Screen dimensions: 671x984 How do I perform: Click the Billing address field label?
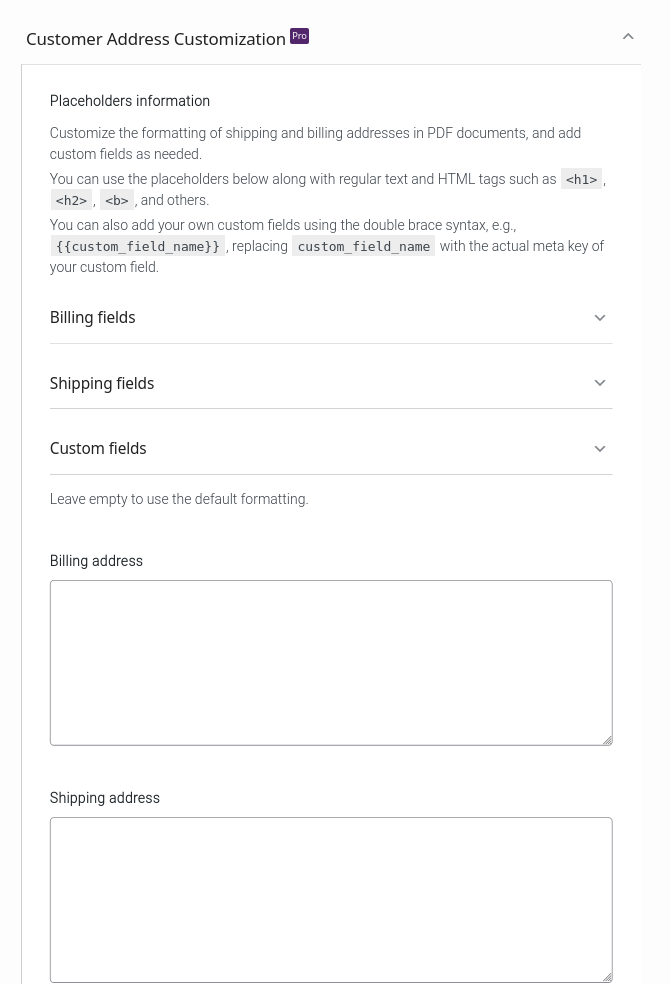pos(96,561)
